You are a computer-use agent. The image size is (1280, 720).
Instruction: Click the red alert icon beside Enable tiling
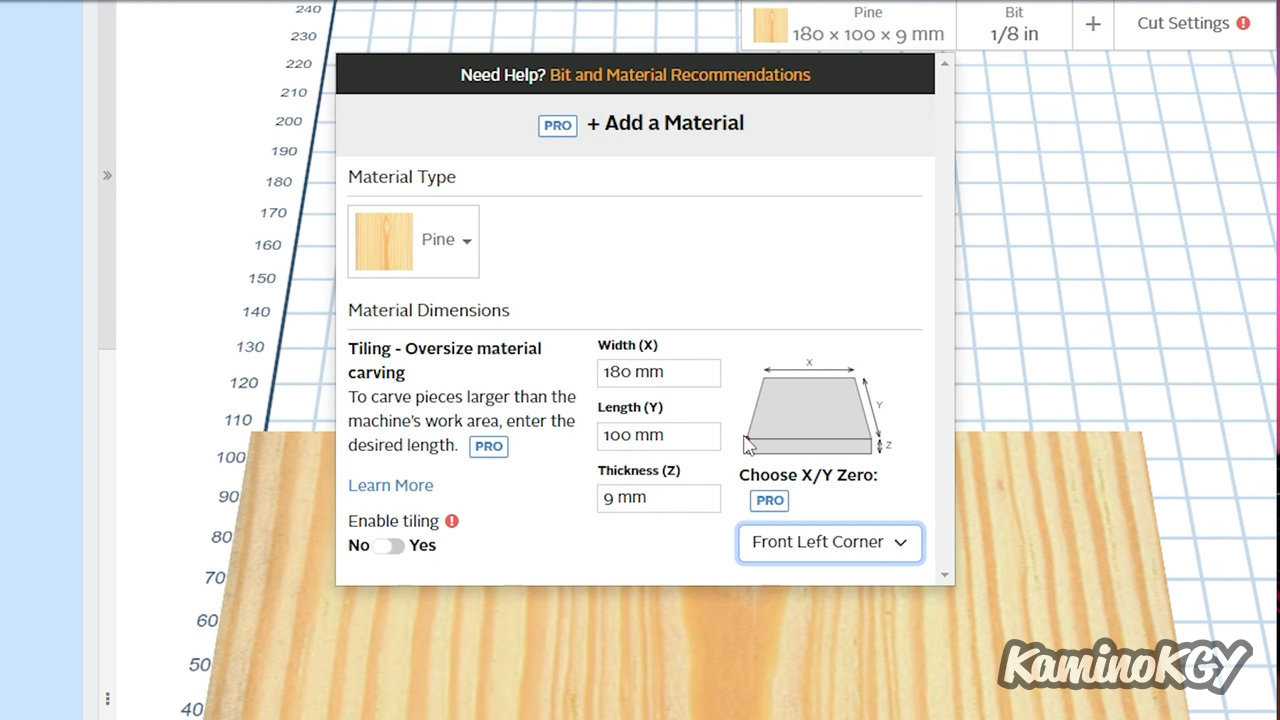pos(452,521)
